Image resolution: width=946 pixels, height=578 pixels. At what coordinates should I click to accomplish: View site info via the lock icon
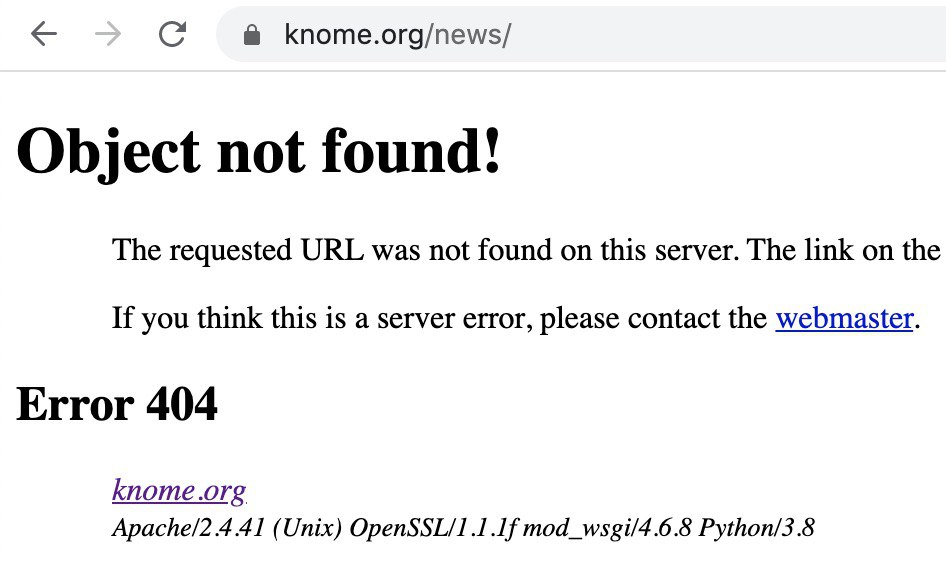tap(252, 36)
